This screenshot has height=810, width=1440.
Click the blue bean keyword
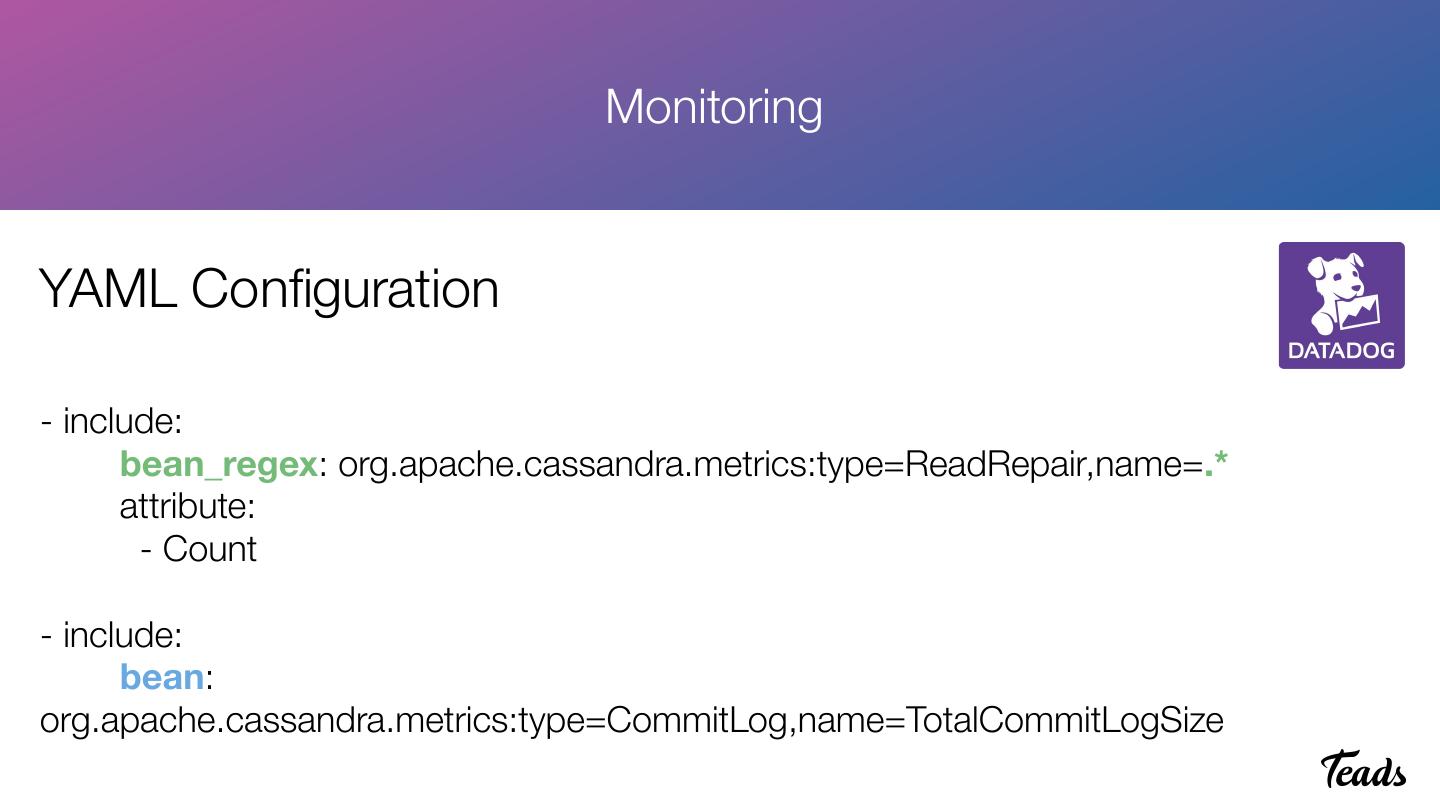pos(161,677)
